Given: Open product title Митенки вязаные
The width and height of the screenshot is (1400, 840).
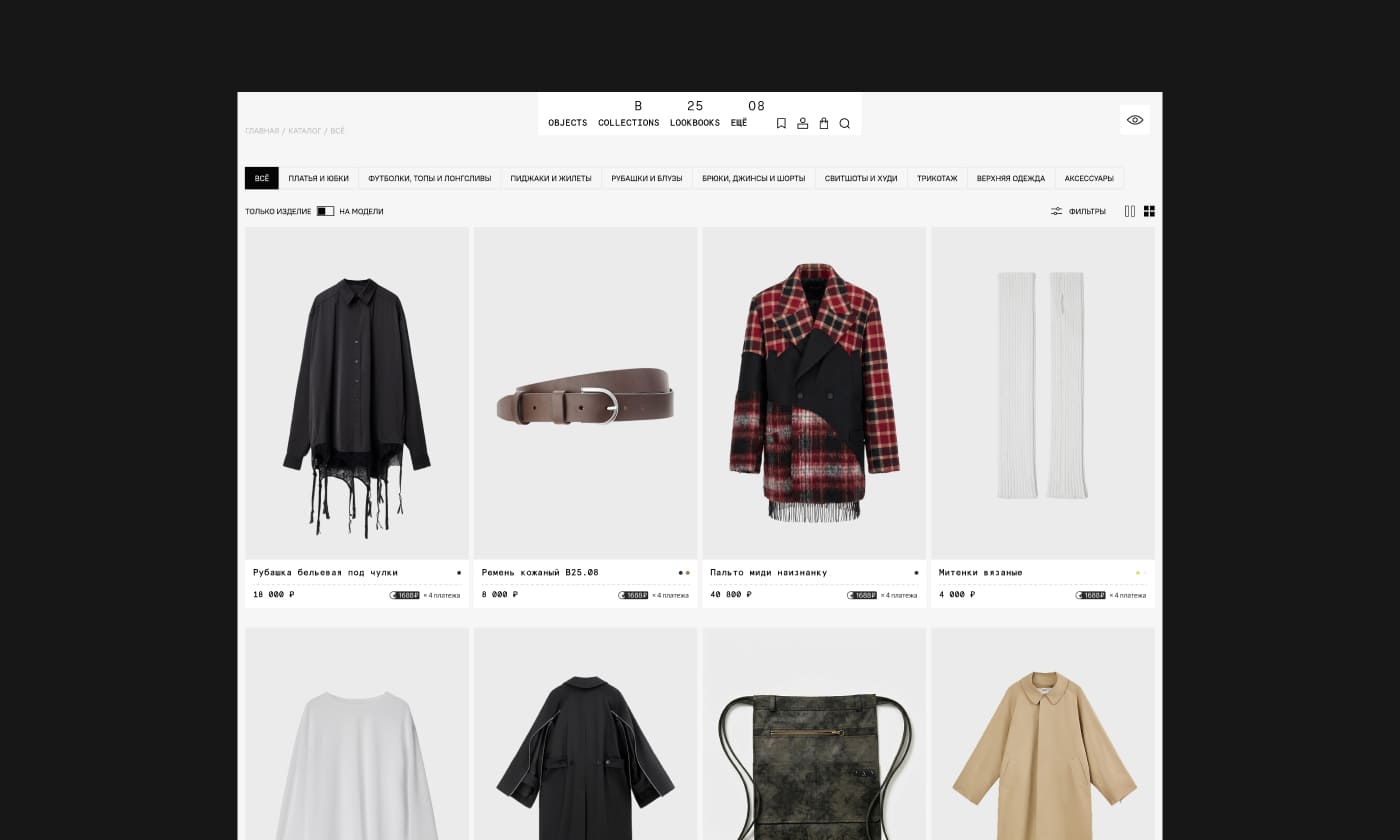Looking at the screenshot, I should [x=981, y=573].
